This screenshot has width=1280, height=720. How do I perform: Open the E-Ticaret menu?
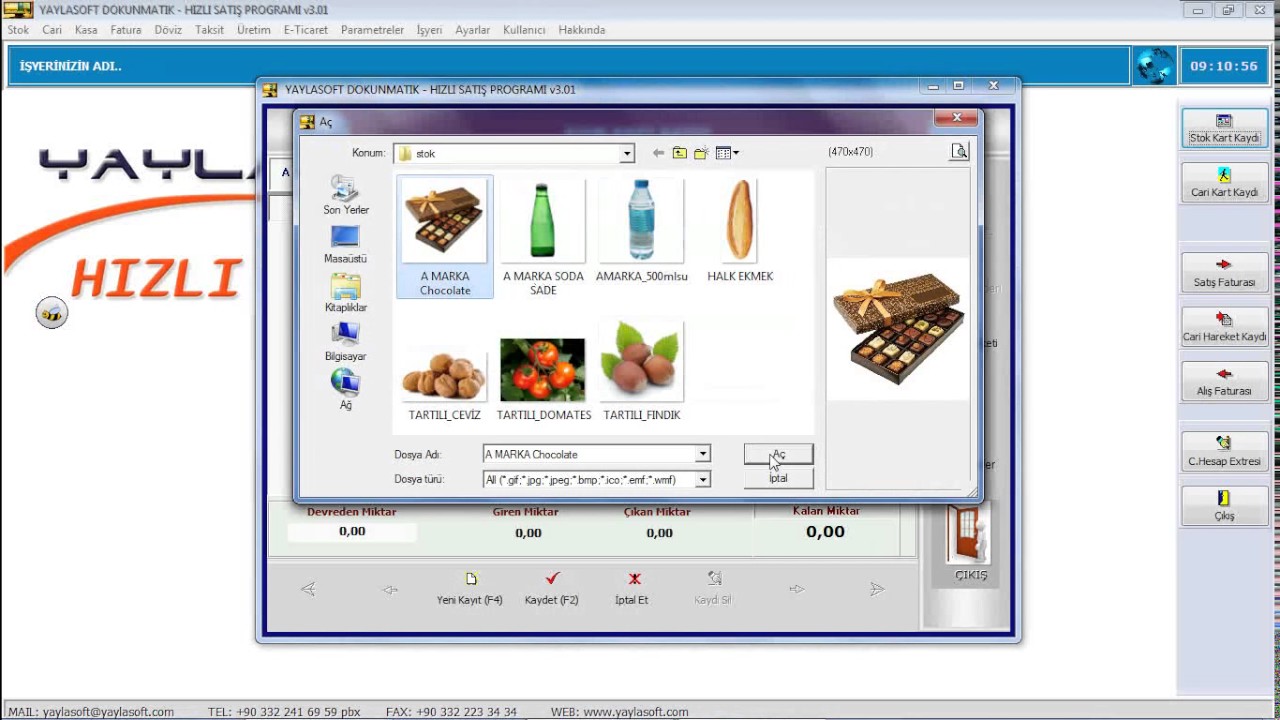click(x=306, y=30)
